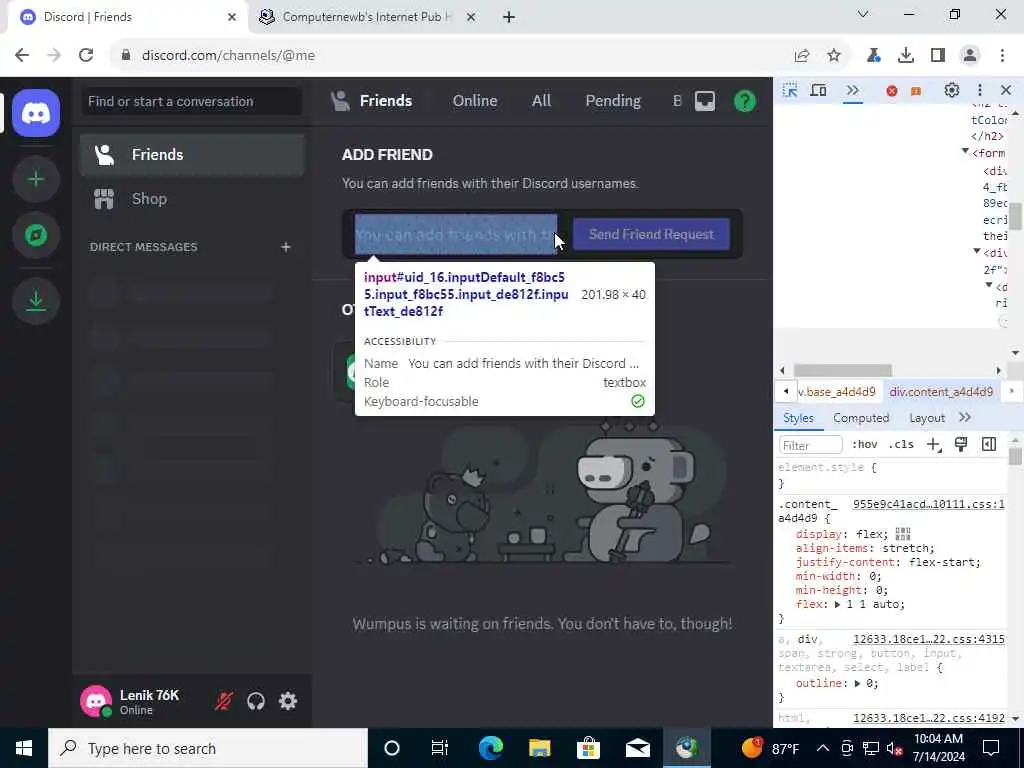Click the new style rule plus icon
The width and height of the screenshot is (1024, 768).
[x=934, y=445]
